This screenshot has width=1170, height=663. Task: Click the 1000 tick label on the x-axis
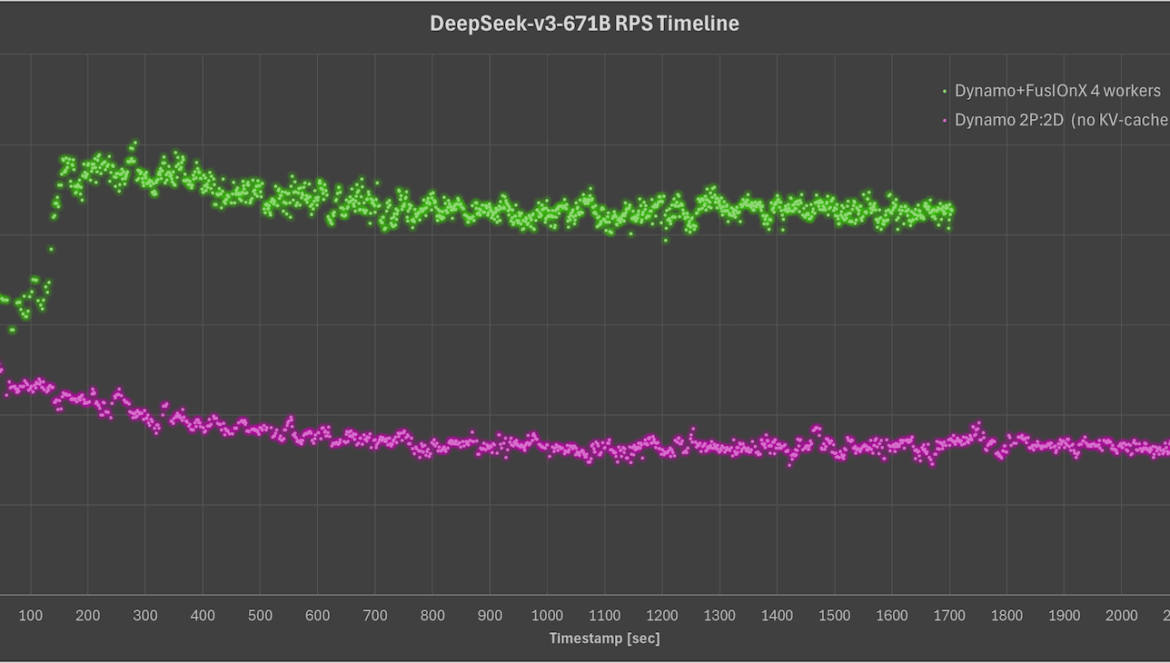point(547,615)
